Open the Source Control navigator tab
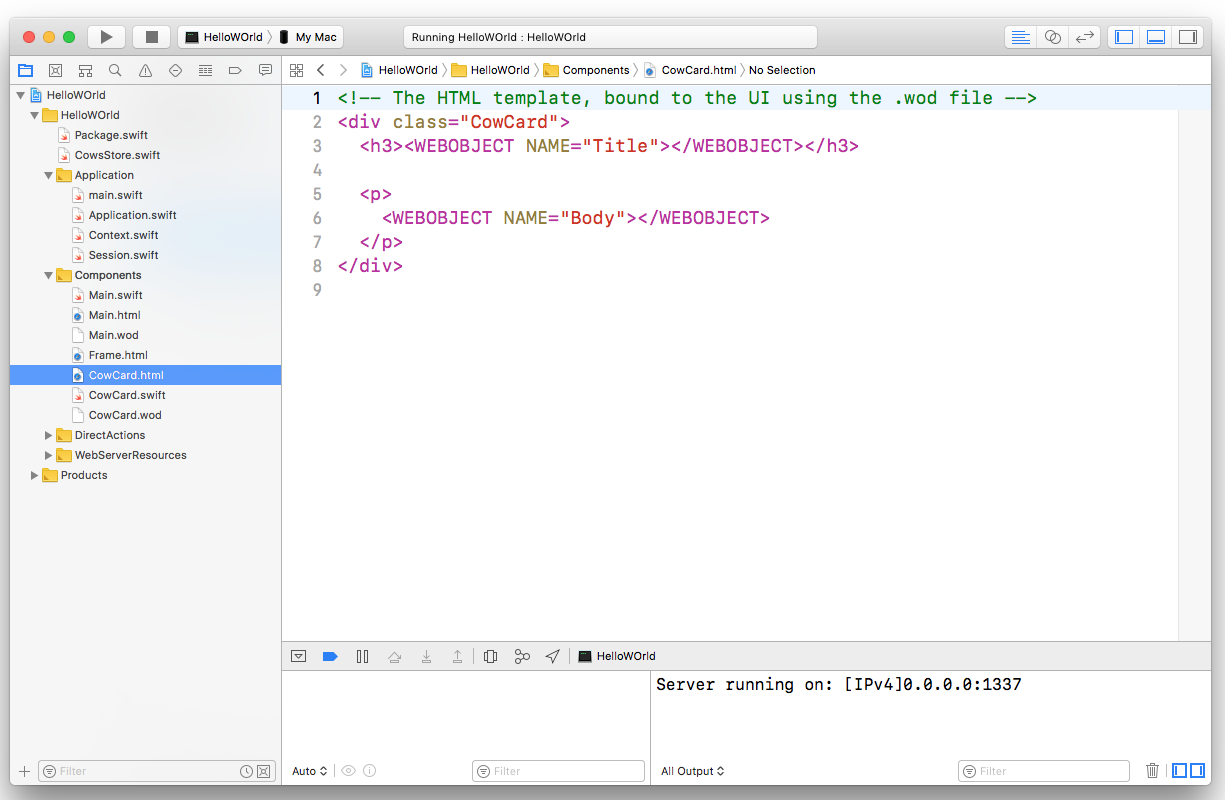1225x800 pixels. click(56, 70)
